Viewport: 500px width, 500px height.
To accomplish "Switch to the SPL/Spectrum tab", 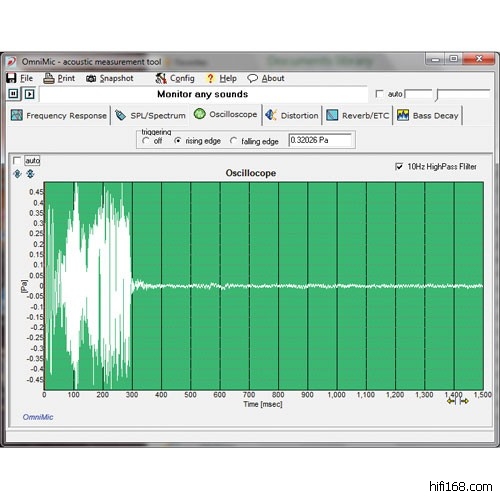I will tap(150, 115).
